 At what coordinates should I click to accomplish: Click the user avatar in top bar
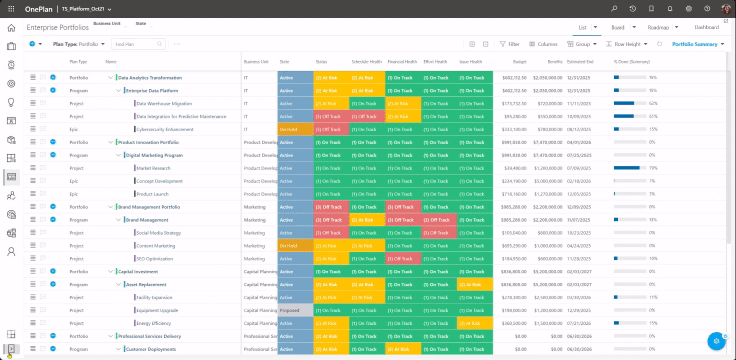click(x=726, y=9)
